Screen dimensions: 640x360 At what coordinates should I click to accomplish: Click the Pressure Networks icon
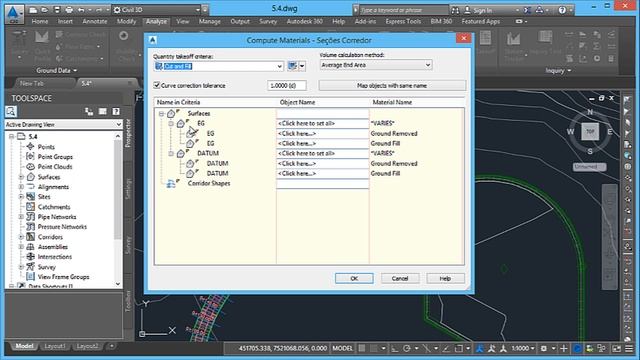[x=30, y=227]
